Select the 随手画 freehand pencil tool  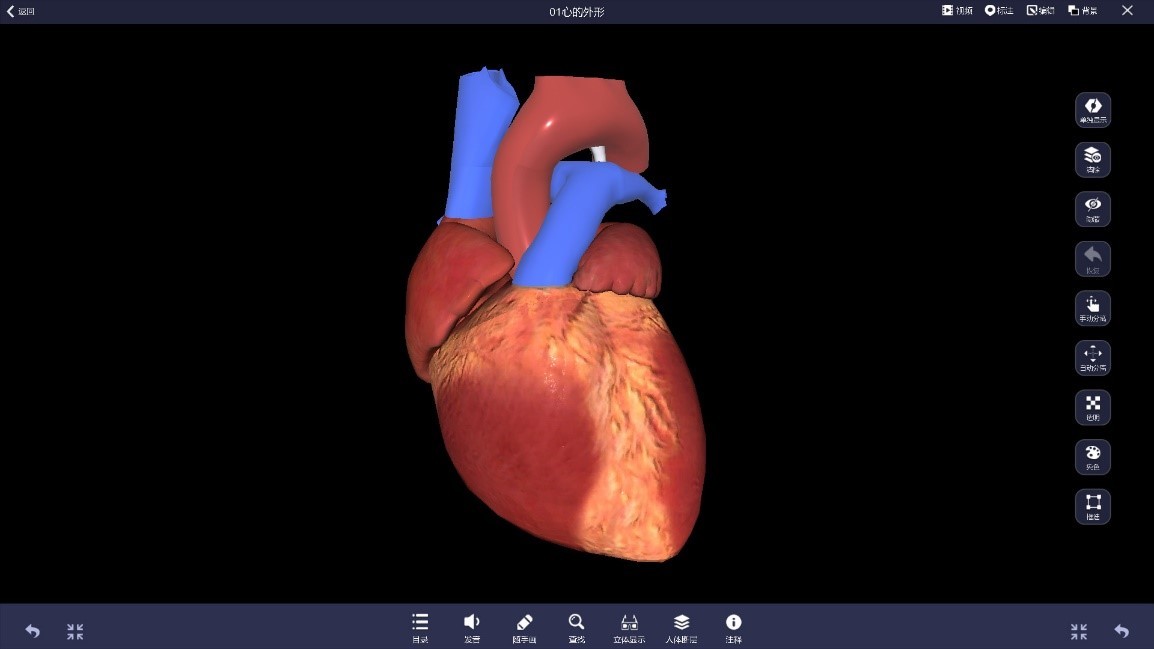[524, 628]
